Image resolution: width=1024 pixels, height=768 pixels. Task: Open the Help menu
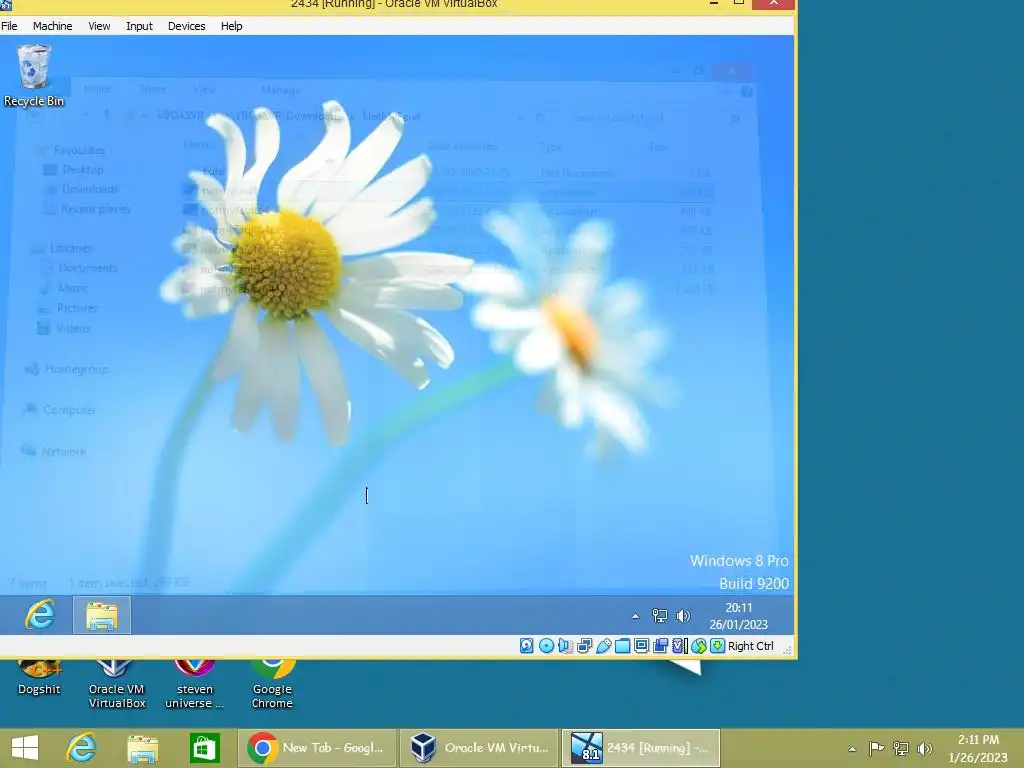231,26
